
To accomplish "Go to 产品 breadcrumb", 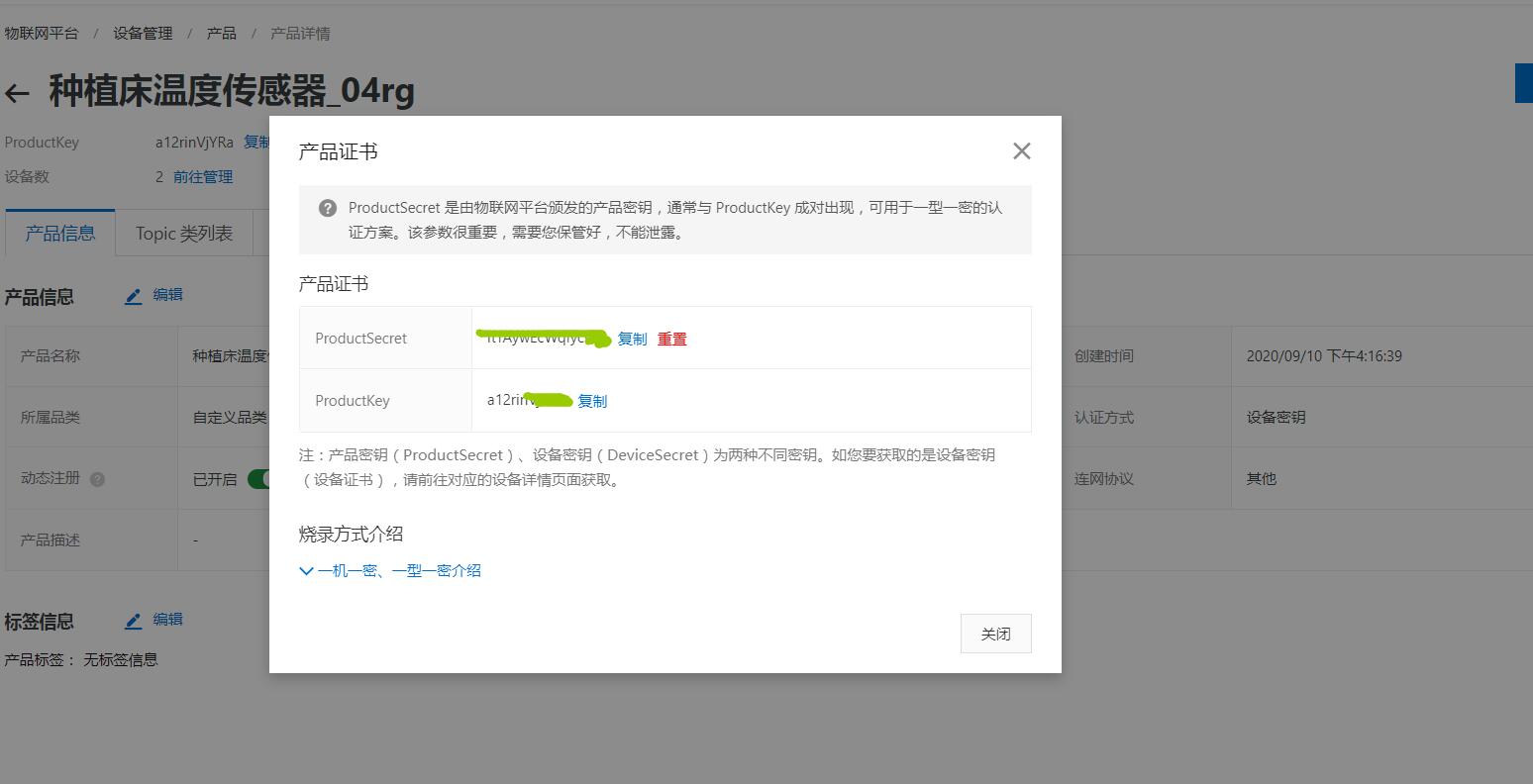I will point(221,33).
